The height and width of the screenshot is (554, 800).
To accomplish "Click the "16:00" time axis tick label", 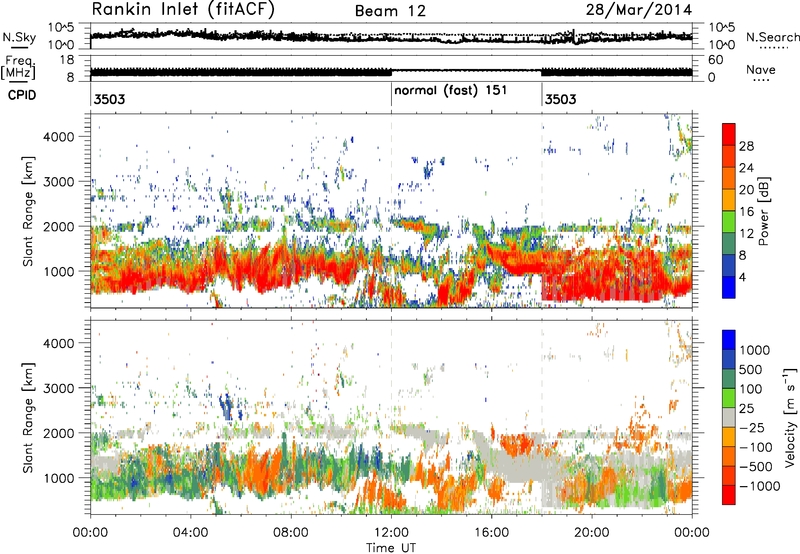I will coord(491,532).
